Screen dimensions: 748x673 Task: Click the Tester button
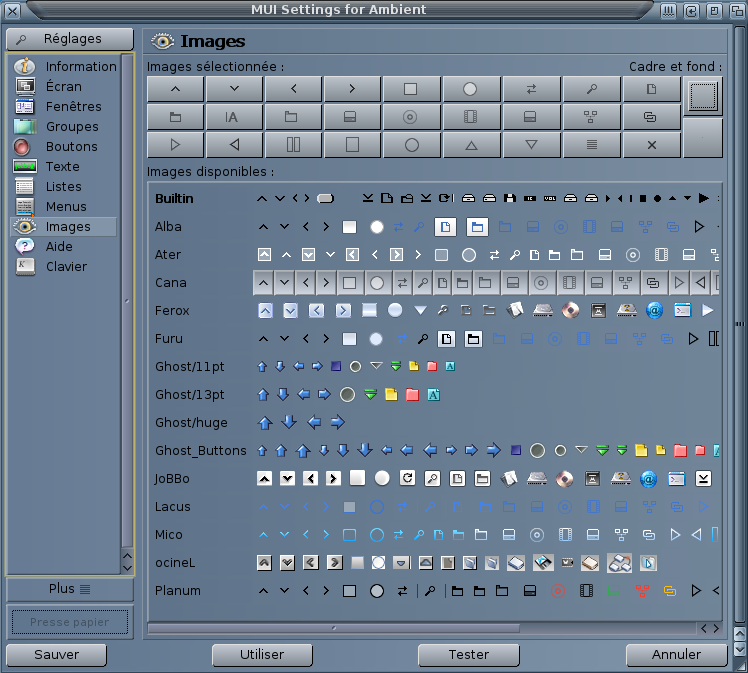point(468,654)
